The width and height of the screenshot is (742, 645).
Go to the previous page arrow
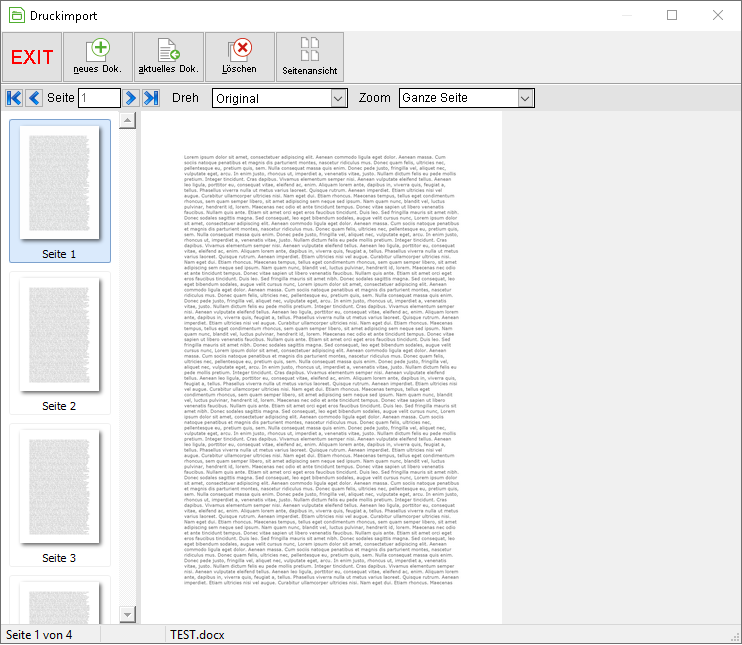(x=34, y=98)
